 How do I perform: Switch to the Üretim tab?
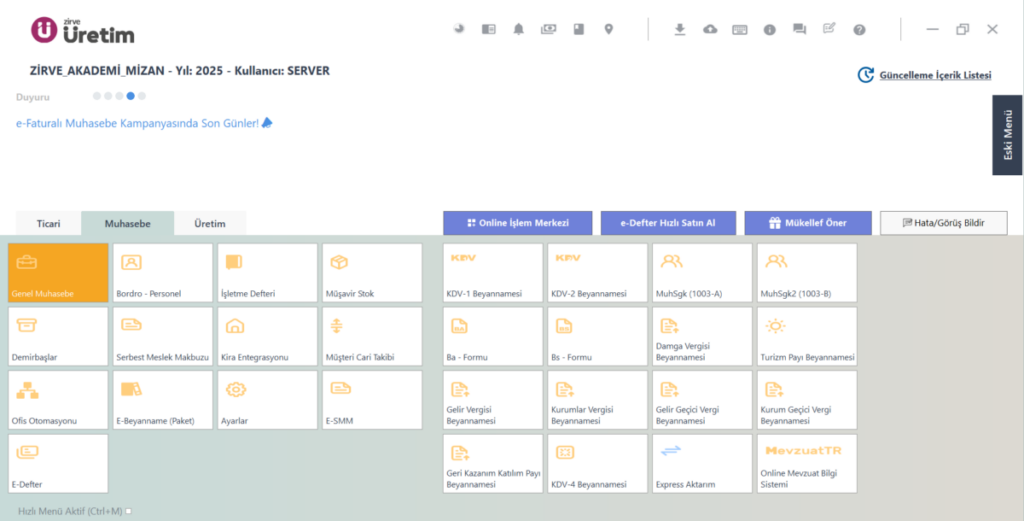(x=210, y=223)
